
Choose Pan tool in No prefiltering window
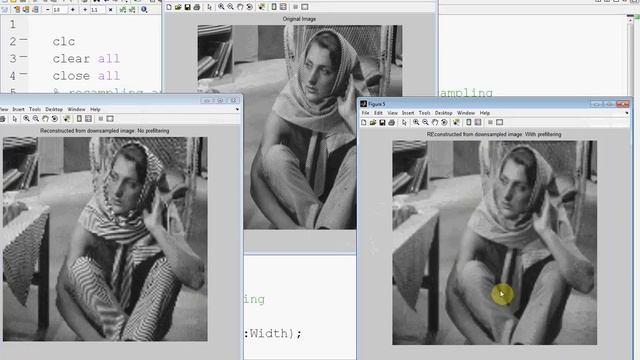(x=45, y=119)
